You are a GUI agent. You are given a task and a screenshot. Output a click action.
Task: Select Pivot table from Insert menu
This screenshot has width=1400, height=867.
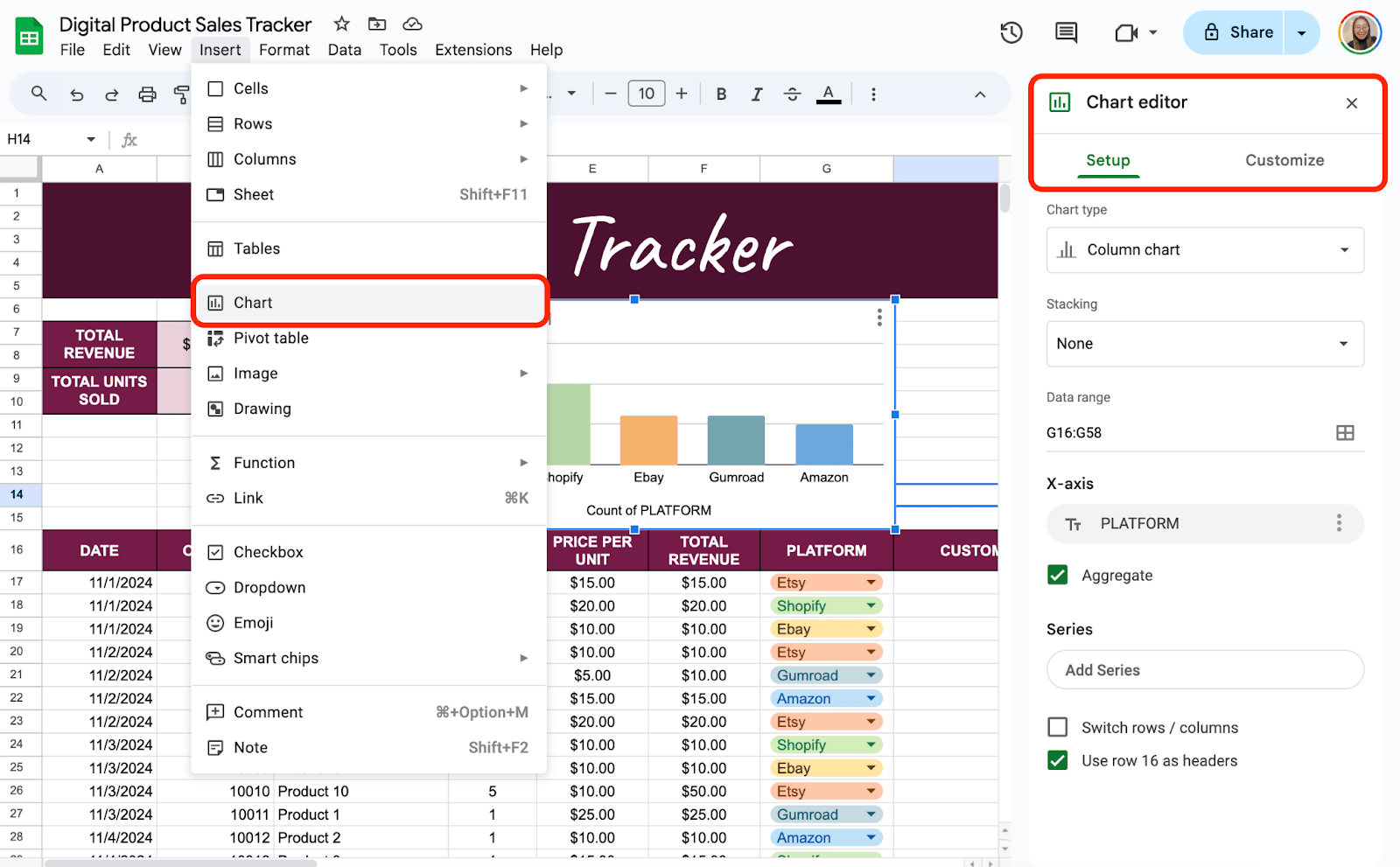(x=271, y=339)
